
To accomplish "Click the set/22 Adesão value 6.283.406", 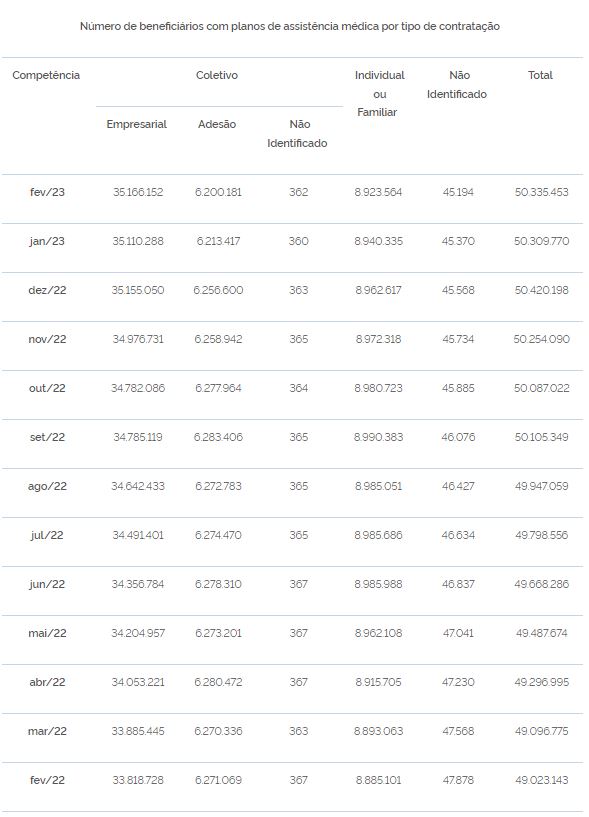I will click(x=218, y=437).
